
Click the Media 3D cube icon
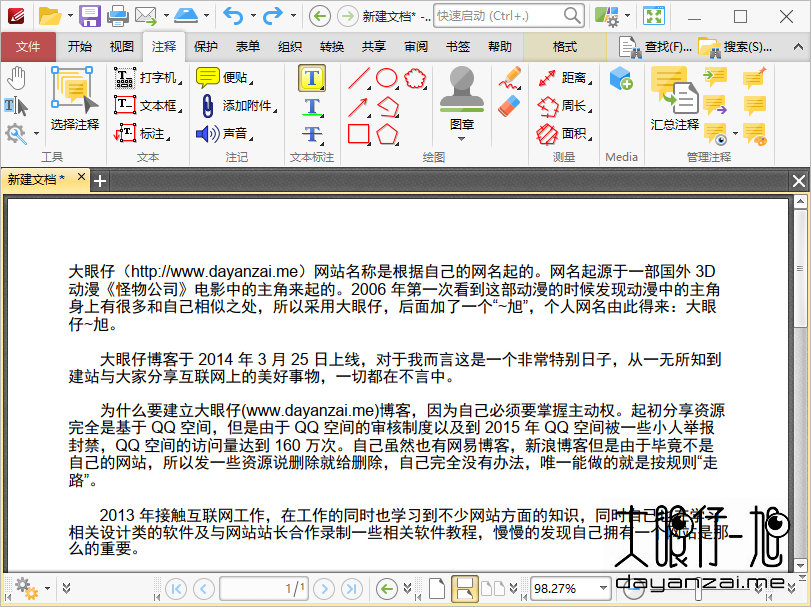coord(621,79)
